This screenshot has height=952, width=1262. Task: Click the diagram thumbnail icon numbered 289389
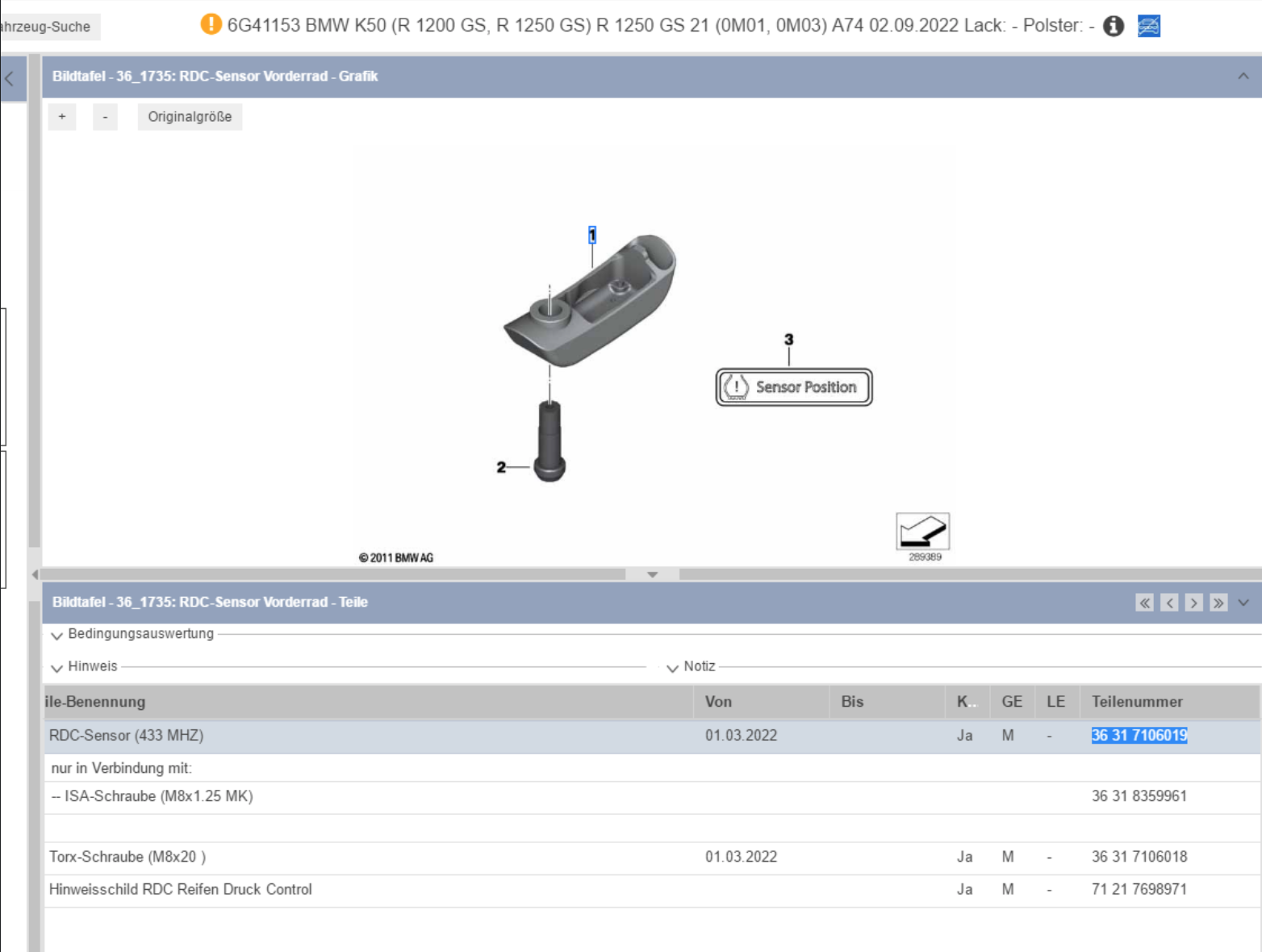click(x=922, y=532)
